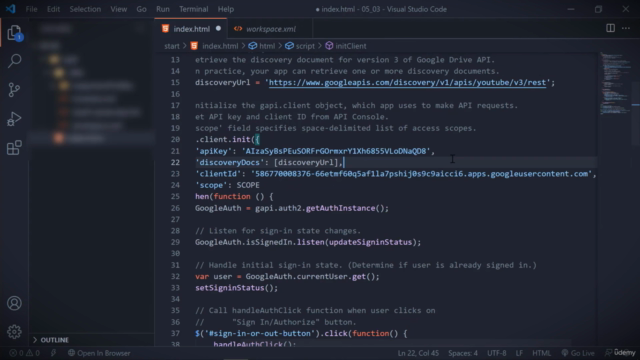The image size is (640, 360).
Task: Split the editor to the right
Action: pyautogui.click(x=610, y=28)
